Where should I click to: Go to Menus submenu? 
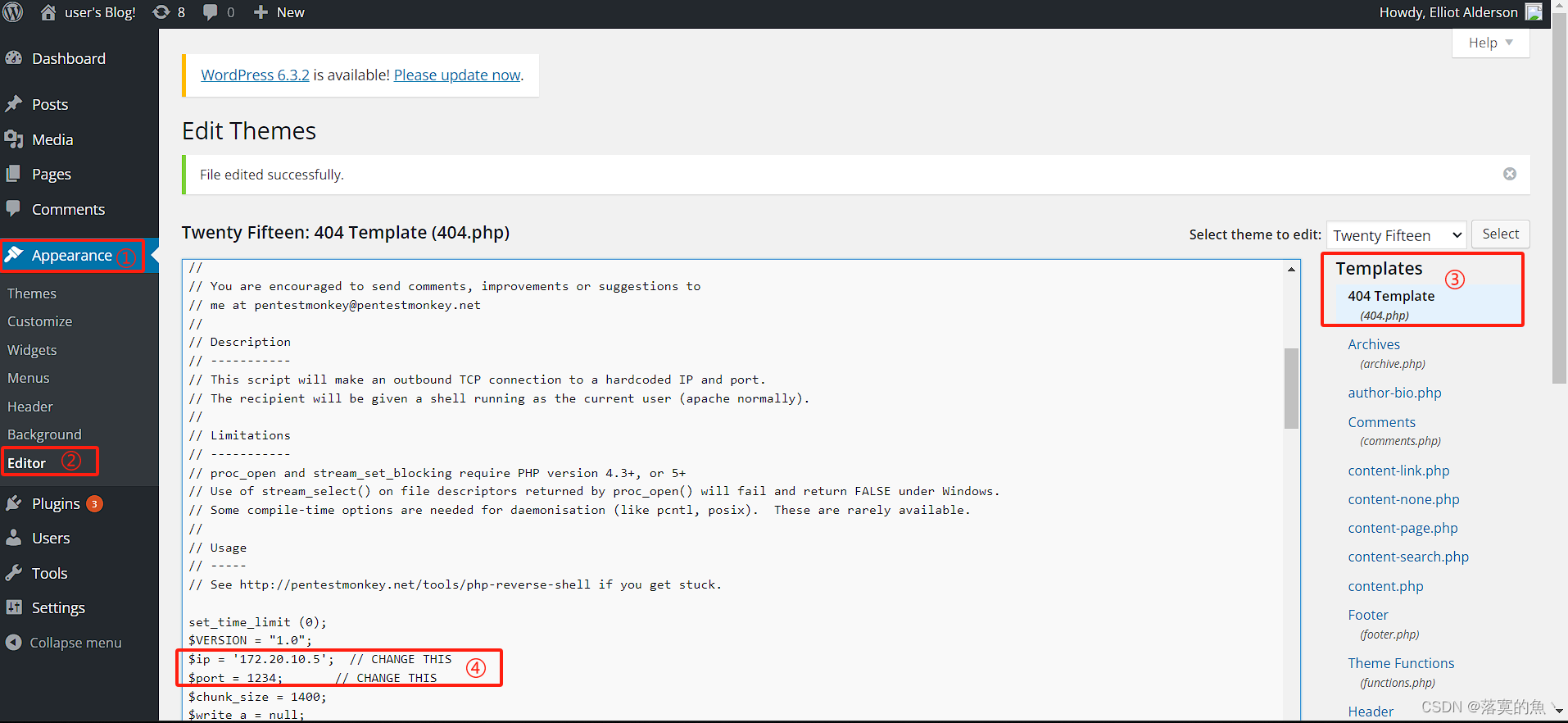(29, 378)
